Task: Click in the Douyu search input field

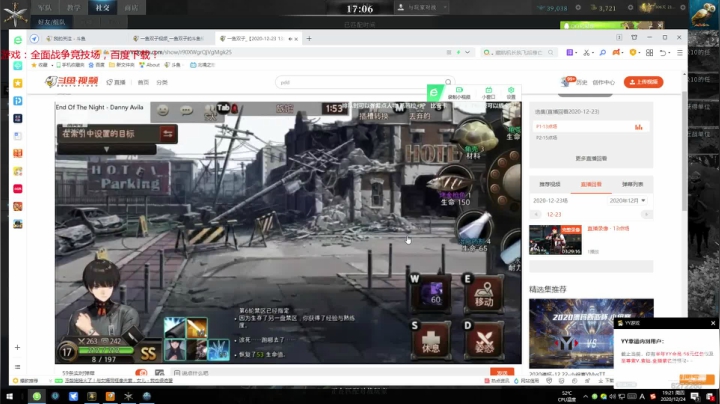Action: coord(360,82)
